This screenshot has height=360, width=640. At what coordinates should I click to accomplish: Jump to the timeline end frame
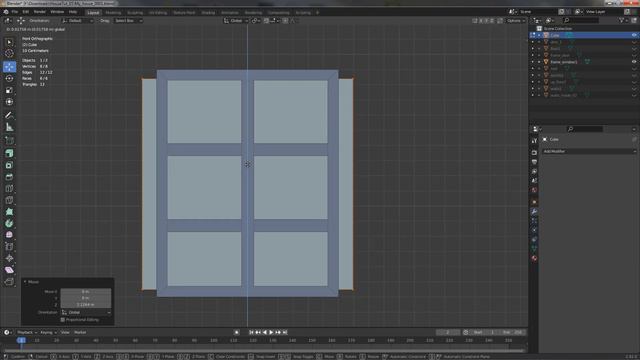285,332
